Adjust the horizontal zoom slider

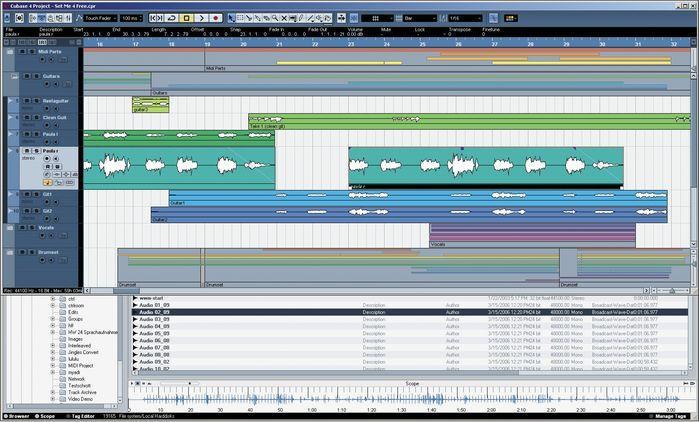[x=672, y=291]
